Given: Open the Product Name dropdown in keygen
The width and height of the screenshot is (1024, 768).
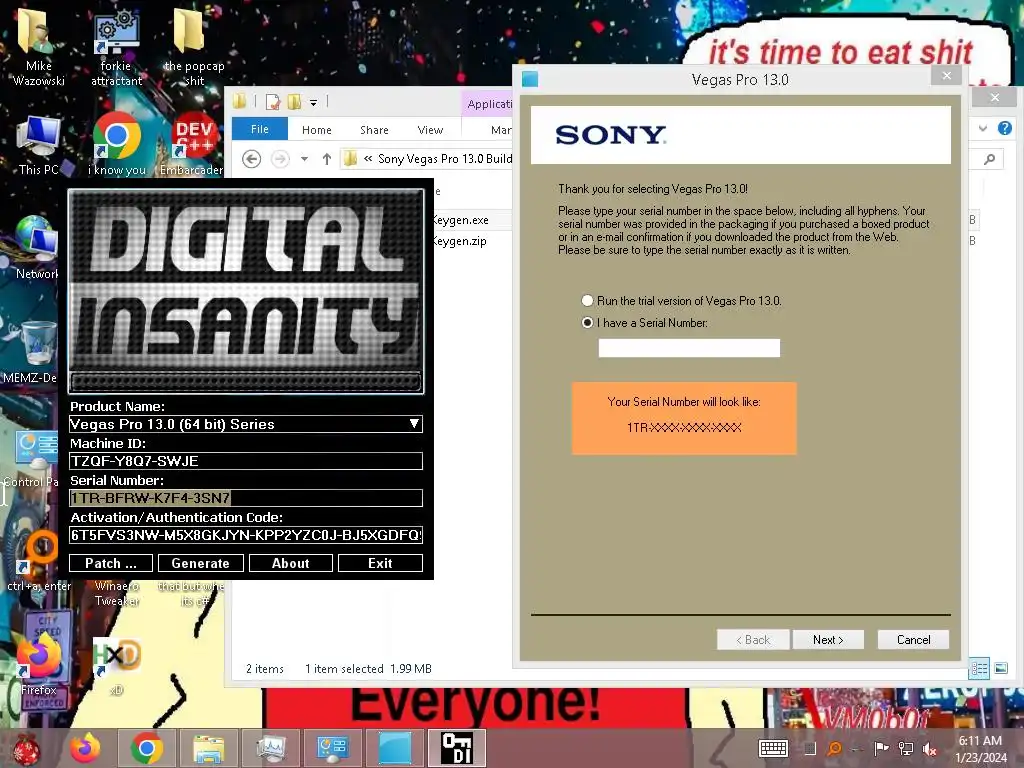Looking at the screenshot, I should (x=414, y=424).
